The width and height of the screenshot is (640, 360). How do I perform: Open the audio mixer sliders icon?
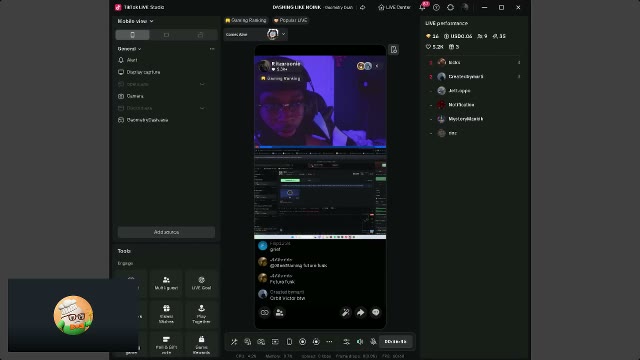coord(347,342)
